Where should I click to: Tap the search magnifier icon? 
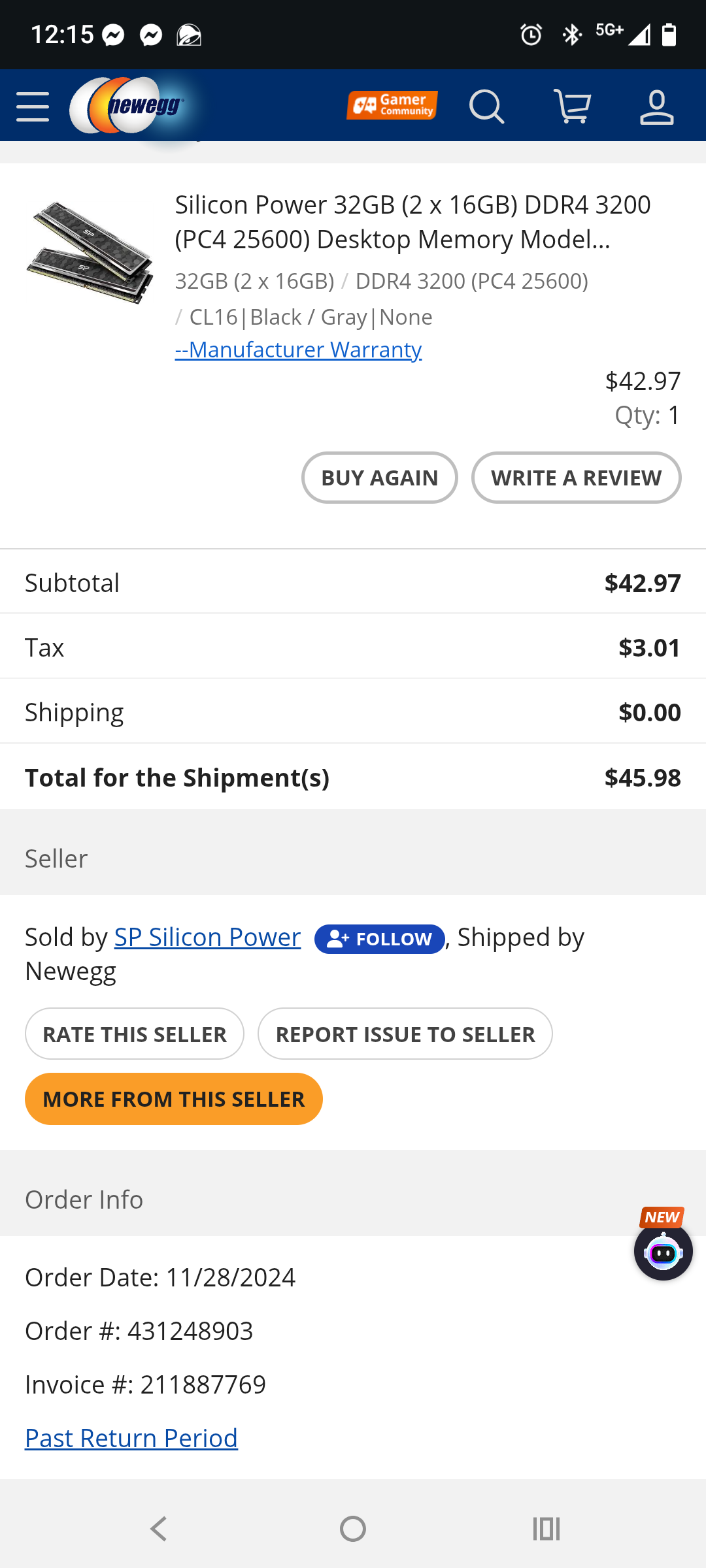coord(486,106)
